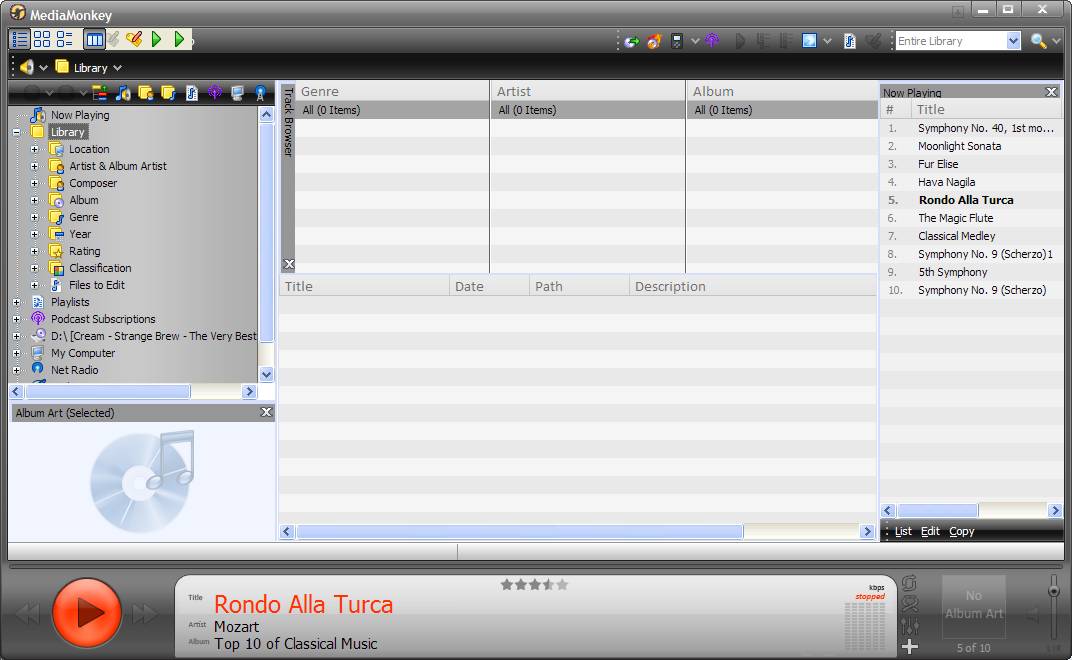This screenshot has height=660, width=1072.
Task: Expand the Playlists tree node
Action: tap(16, 302)
